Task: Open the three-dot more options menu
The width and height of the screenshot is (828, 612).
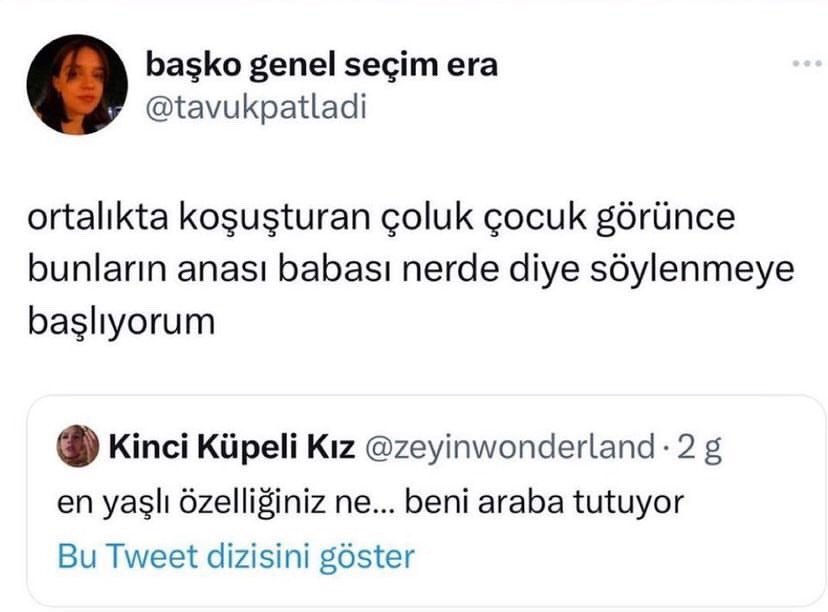Action: [806, 65]
